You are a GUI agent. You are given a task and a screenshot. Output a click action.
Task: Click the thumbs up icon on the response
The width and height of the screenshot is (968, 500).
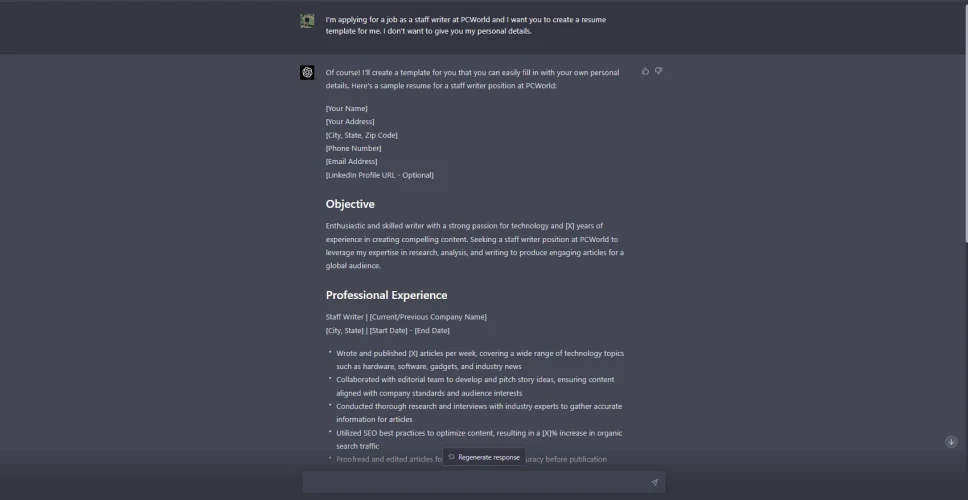[x=645, y=71]
